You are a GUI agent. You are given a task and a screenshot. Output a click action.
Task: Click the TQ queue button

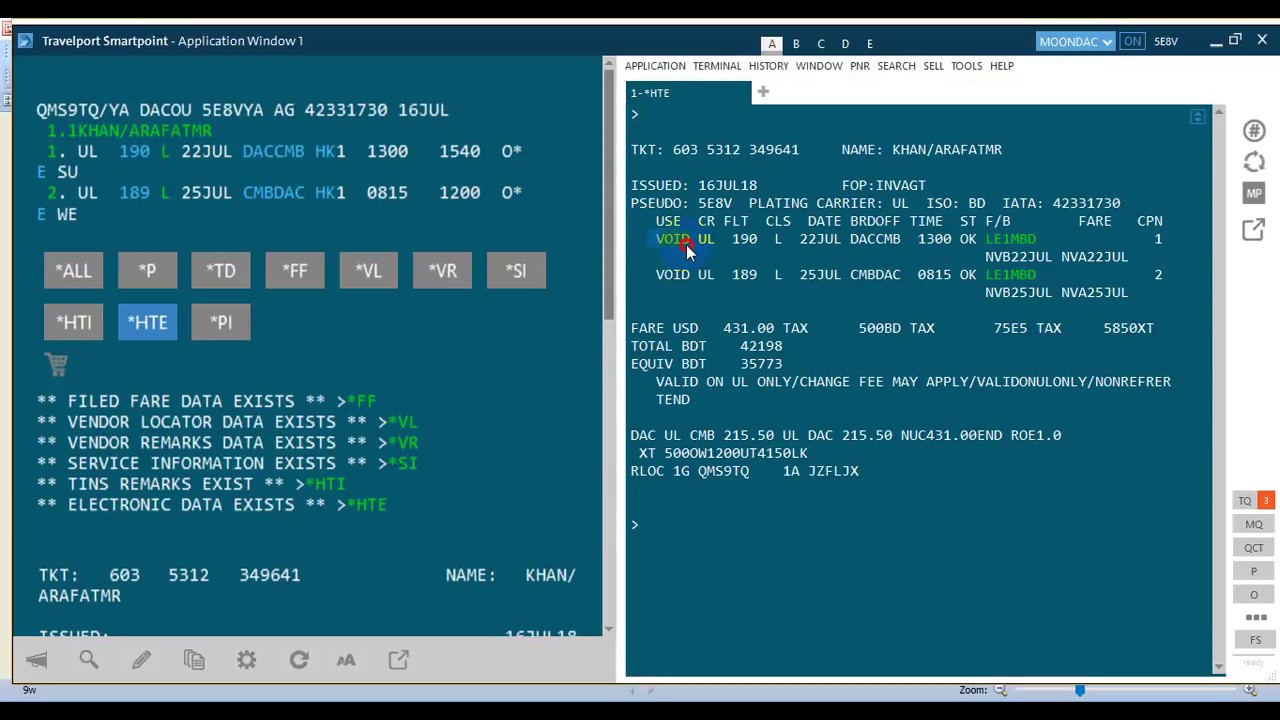point(1245,500)
